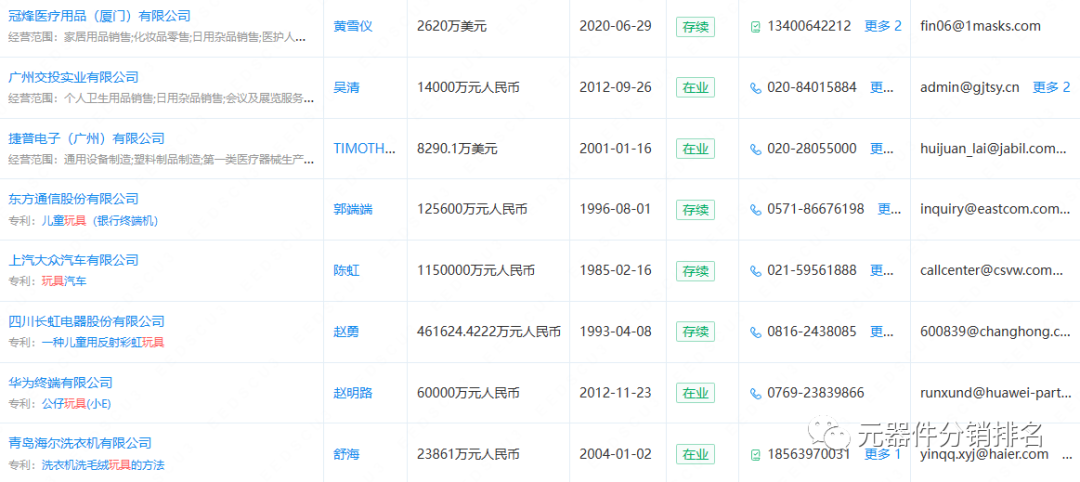Click phone icon beside 021-59561888
Screen dimensions: 1080x482
(x=756, y=271)
